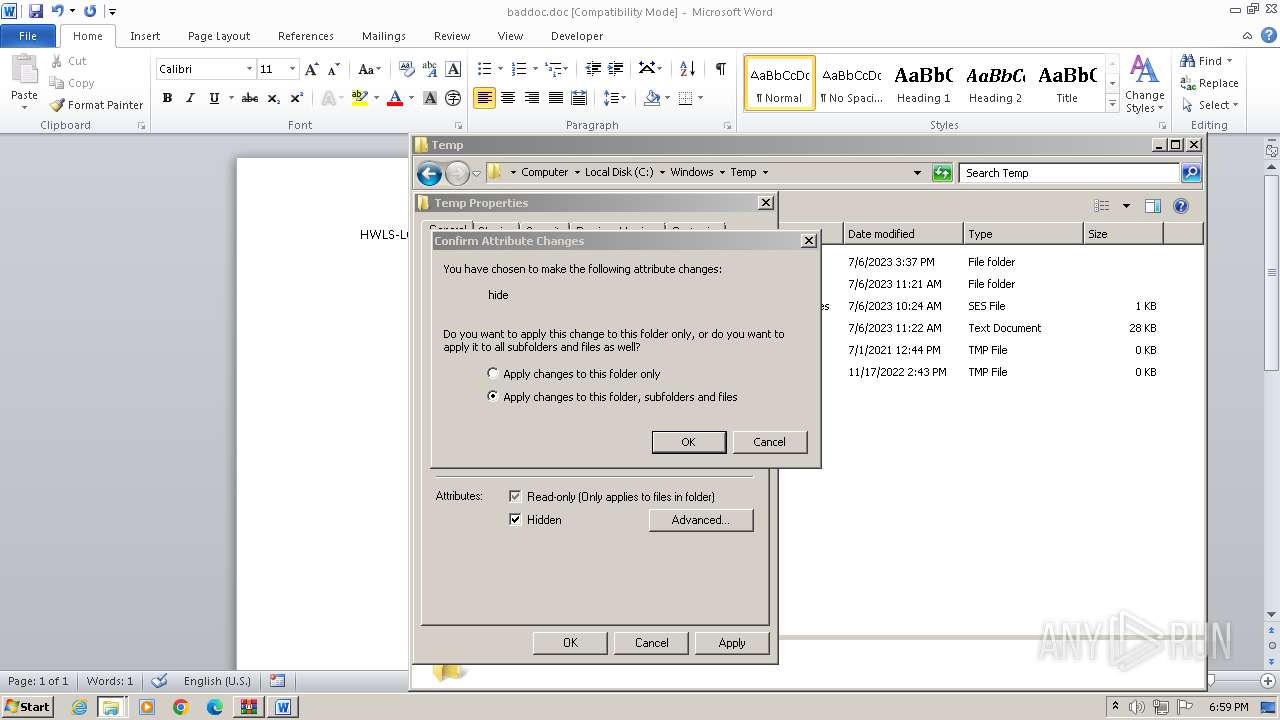The image size is (1280, 720).
Task: Open Font Color dropdown arrow
Action: [x=411, y=98]
